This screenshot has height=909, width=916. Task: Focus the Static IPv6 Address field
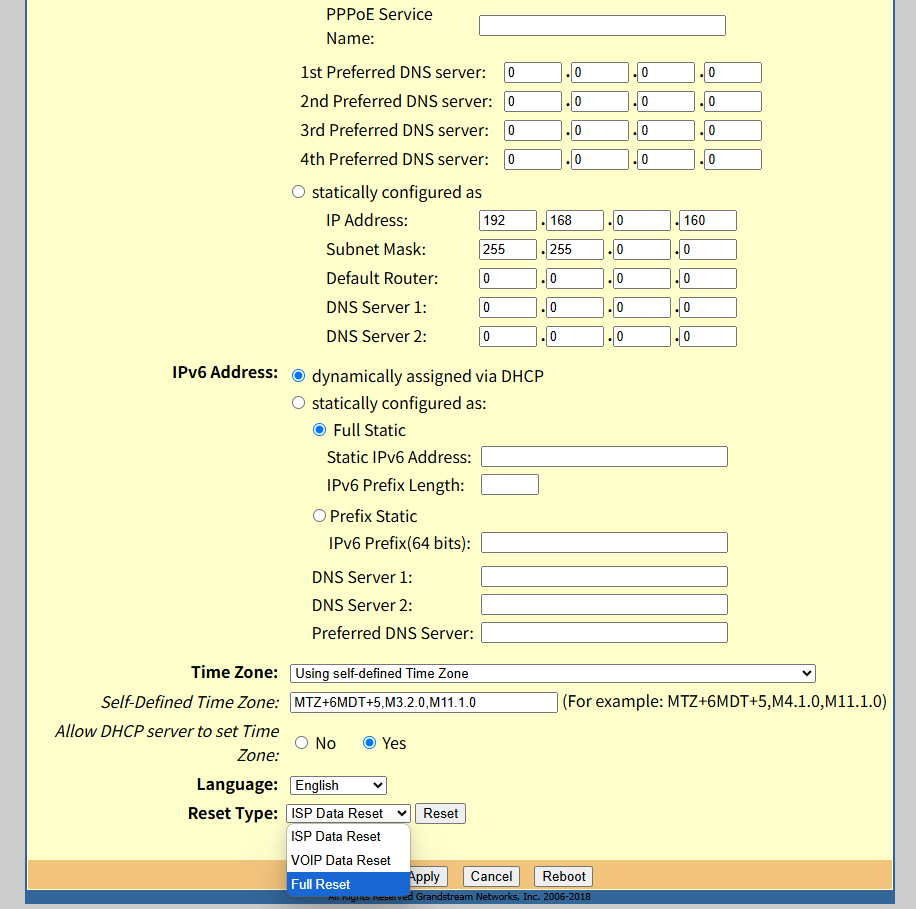point(604,457)
